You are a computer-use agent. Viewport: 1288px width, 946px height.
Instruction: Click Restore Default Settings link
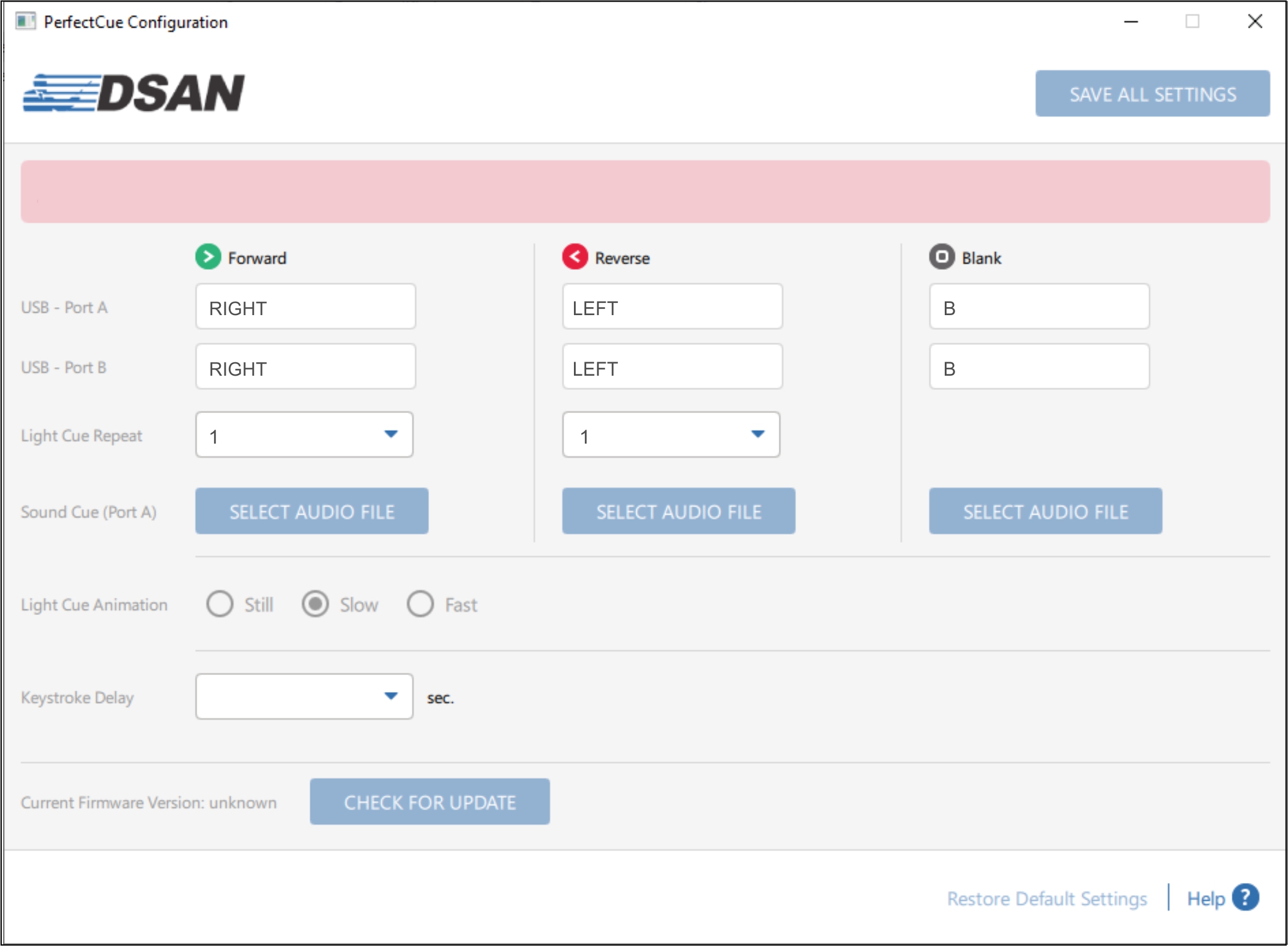pos(1047,898)
